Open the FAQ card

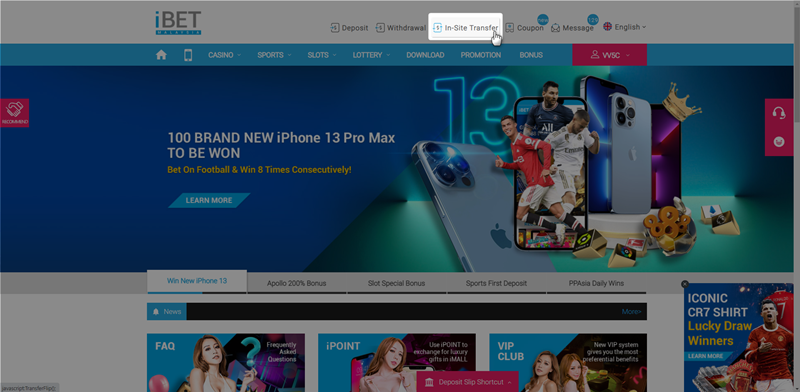[226, 362]
